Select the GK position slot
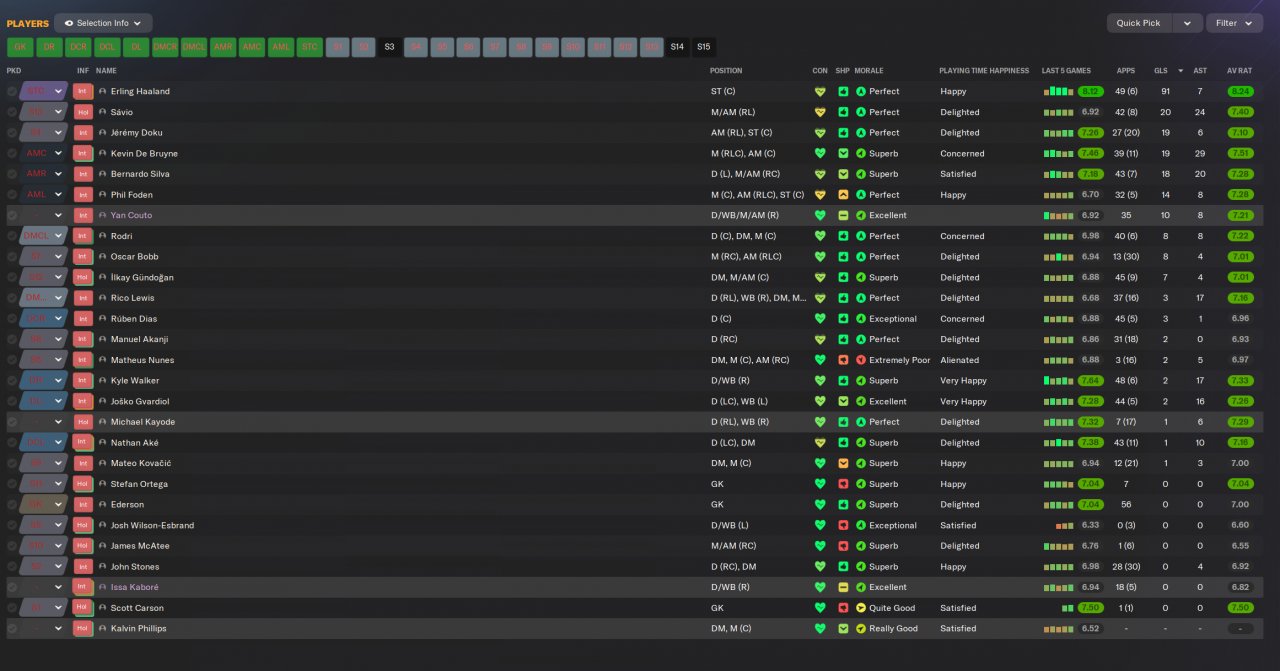Image resolution: width=1280 pixels, height=671 pixels. (20, 47)
